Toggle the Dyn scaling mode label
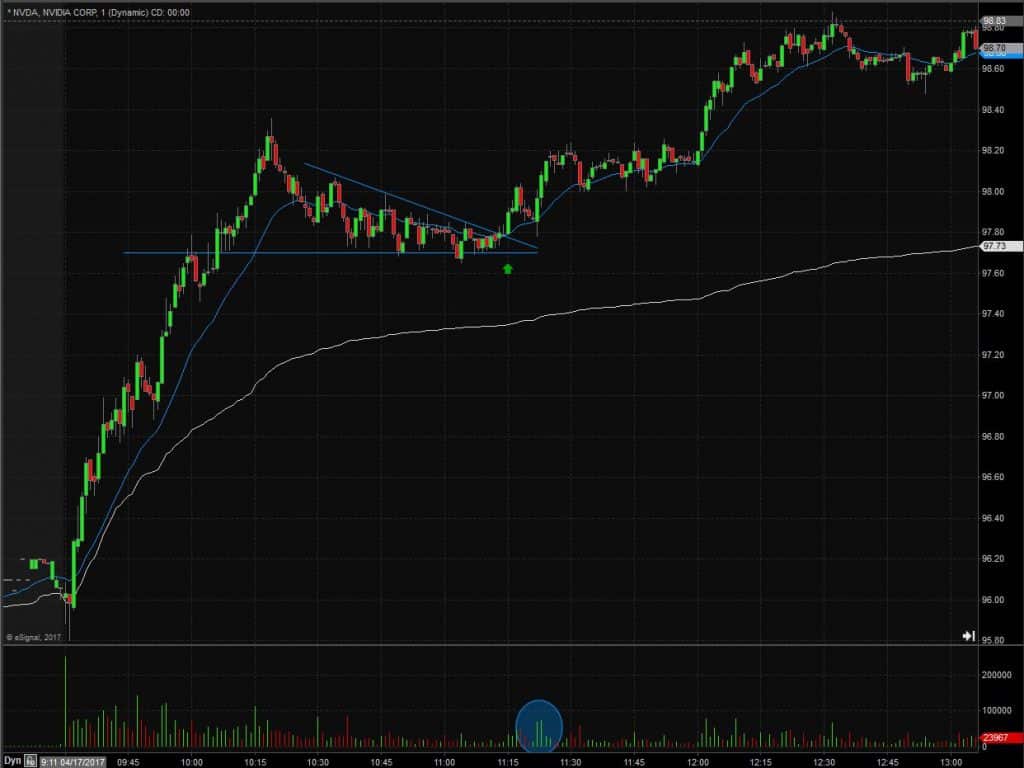The width and height of the screenshot is (1024, 768). pos(12,761)
